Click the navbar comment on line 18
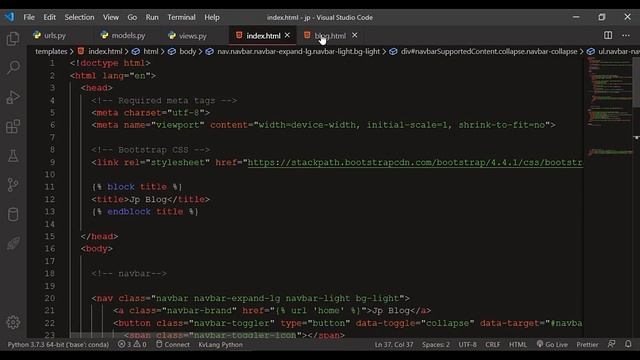This screenshot has width=640, height=360. [x=129, y=273]
